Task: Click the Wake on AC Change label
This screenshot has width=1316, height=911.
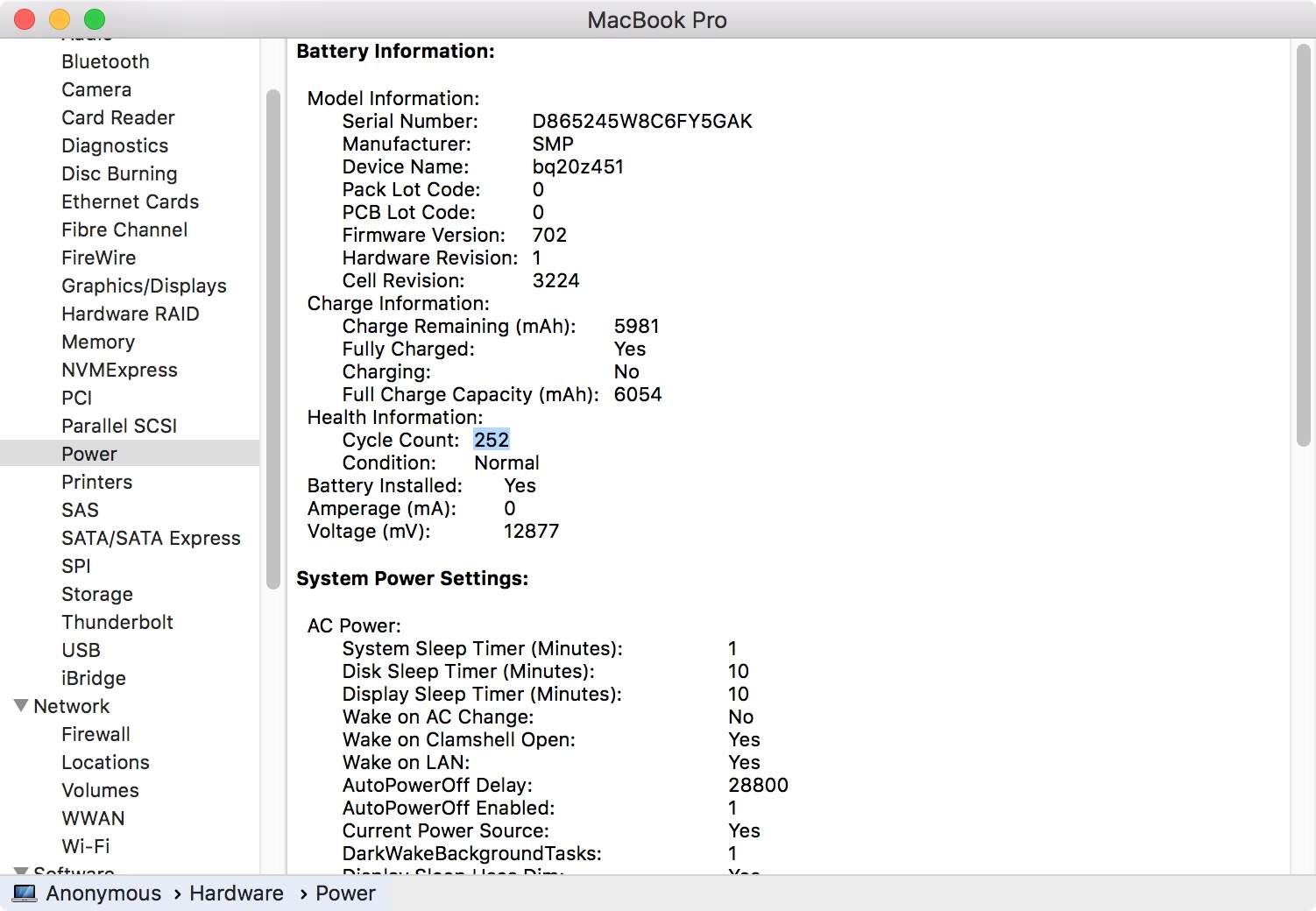Action: (437, 717)
